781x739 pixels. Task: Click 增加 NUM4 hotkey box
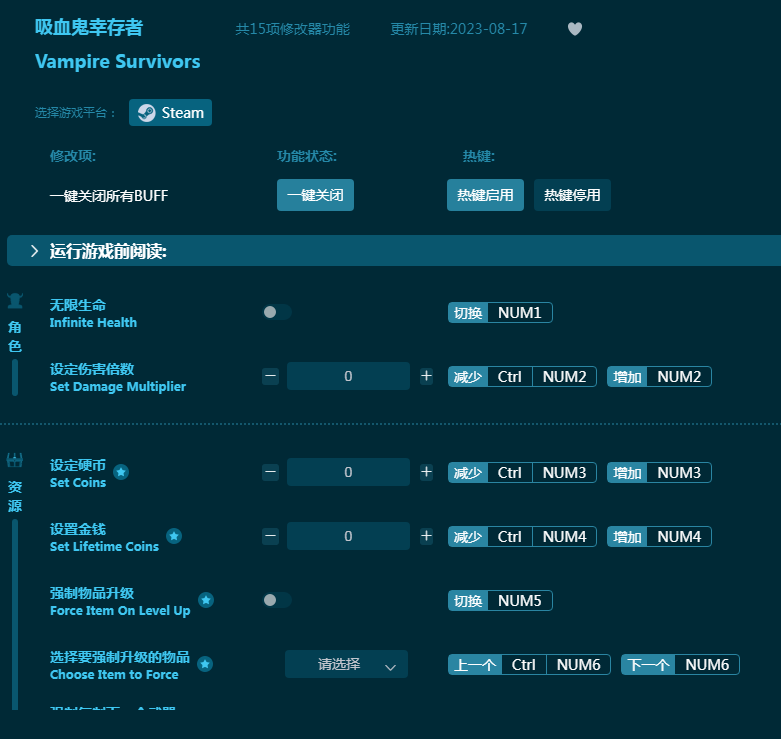click(659, 537)
